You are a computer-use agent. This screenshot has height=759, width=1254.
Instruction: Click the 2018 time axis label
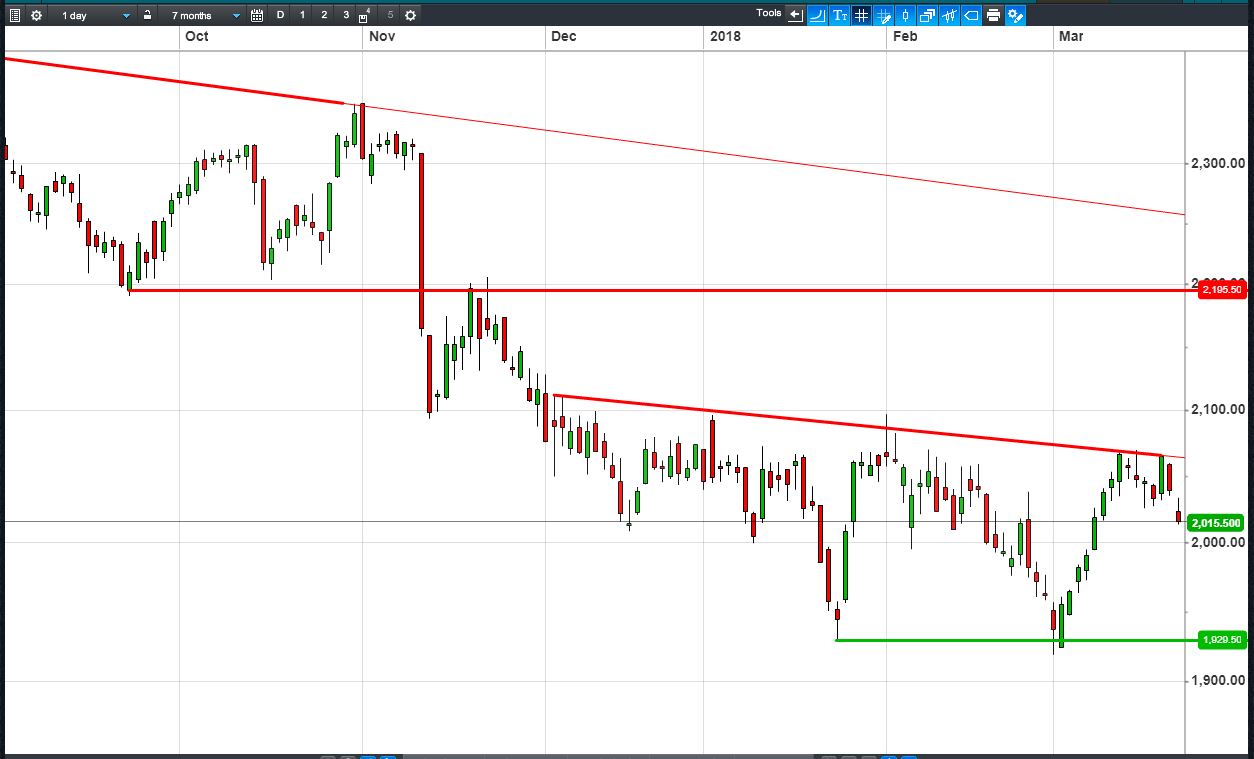pos(725,37)
